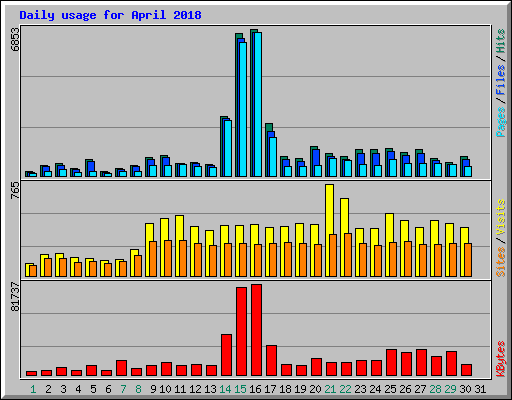Click day 14 on the x-axis
Screen dimensions: 512x400
tap(225, 389)
